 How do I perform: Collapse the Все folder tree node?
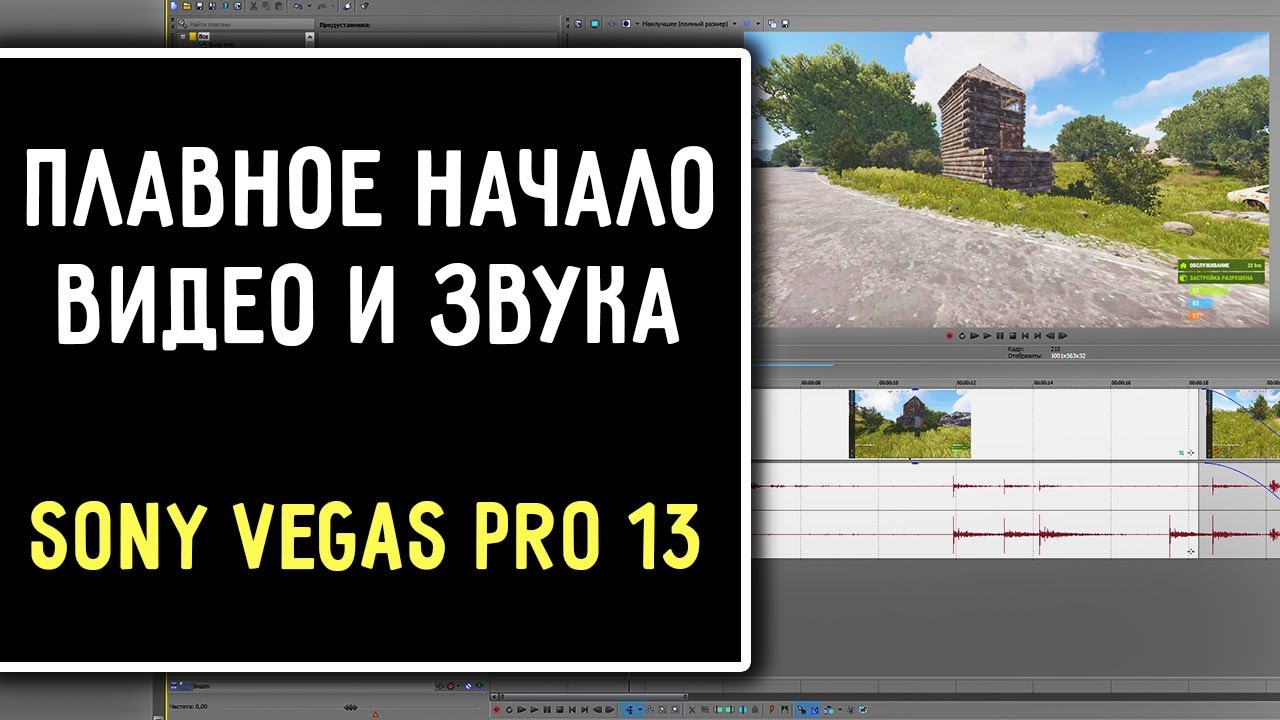[183, 37]
